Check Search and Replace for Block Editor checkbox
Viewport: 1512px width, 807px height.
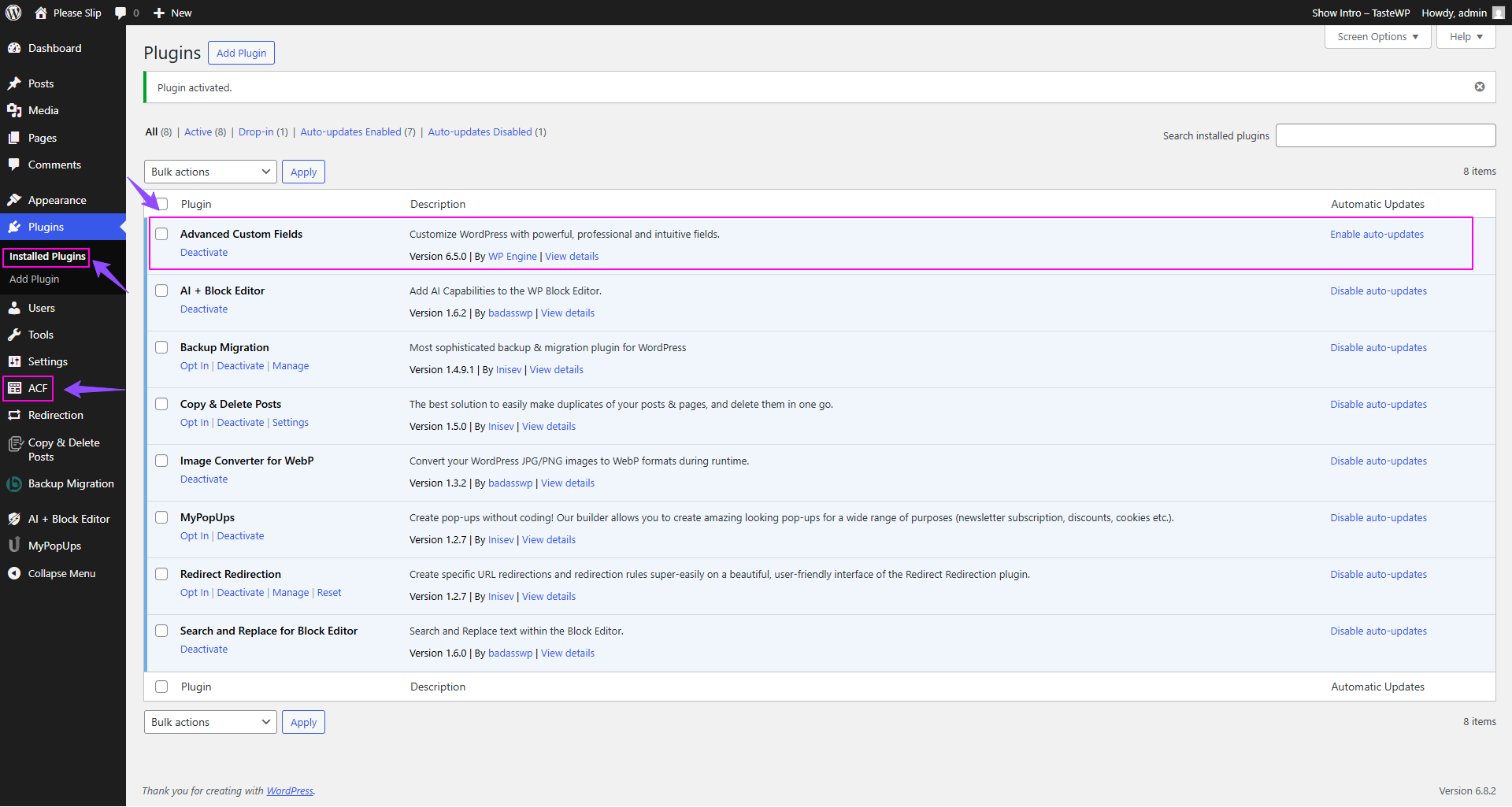coord(161,631)
